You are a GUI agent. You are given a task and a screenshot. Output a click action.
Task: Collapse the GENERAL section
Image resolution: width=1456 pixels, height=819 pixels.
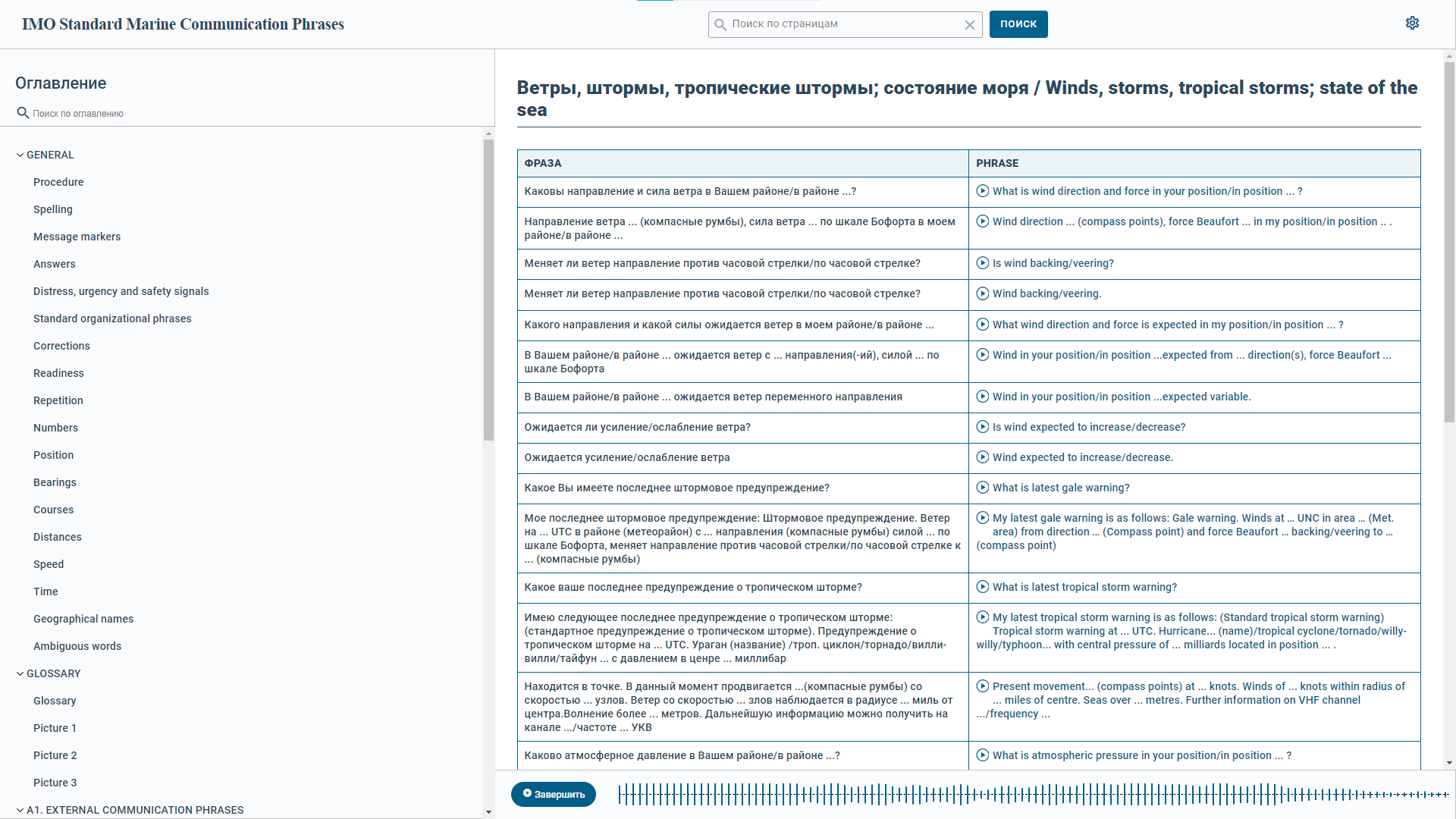point(20,155)
